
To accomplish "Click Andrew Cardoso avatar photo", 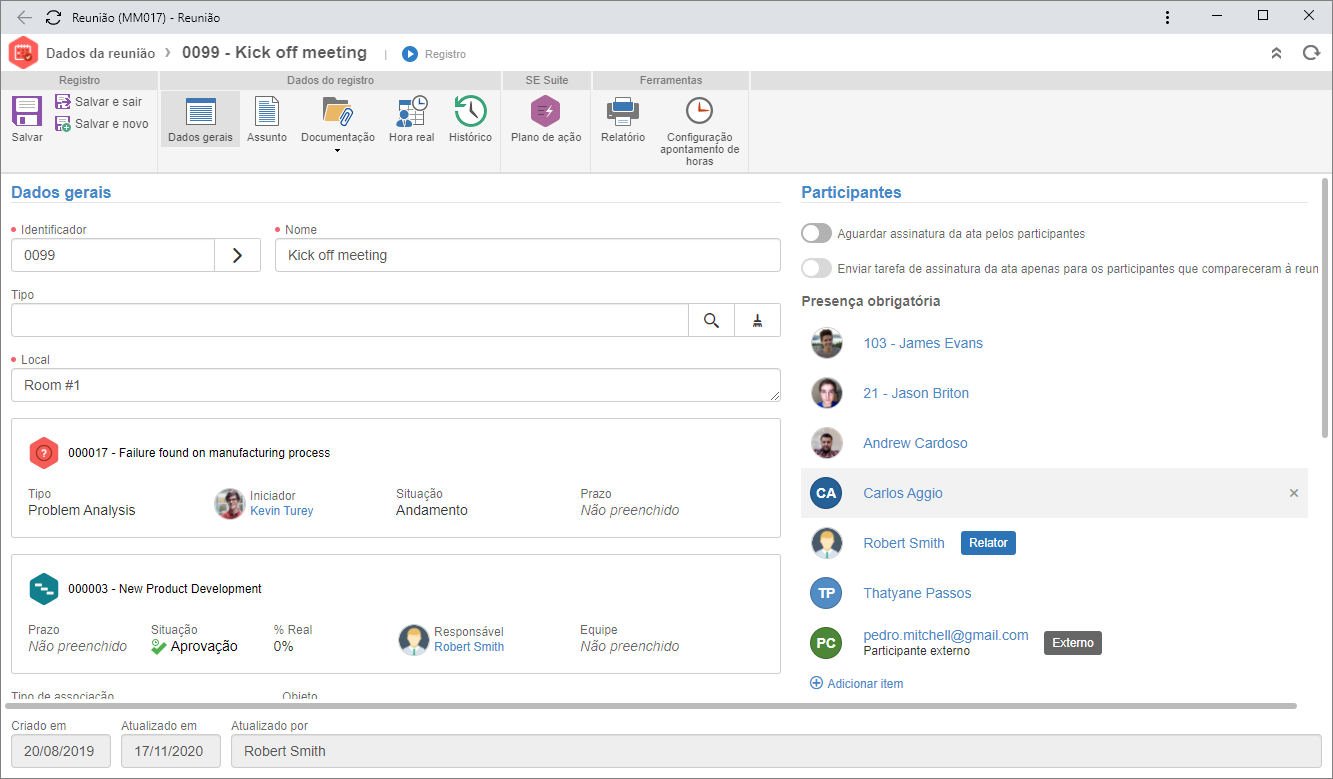I will click(x=826, y=443).
